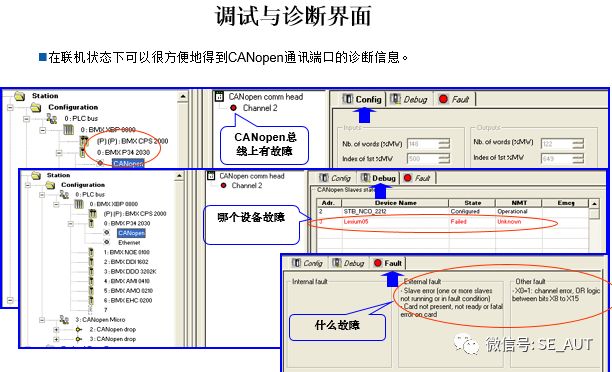
Task: Click BMX XBP 0800 rack icon in top window
Action: pos(69,130)
